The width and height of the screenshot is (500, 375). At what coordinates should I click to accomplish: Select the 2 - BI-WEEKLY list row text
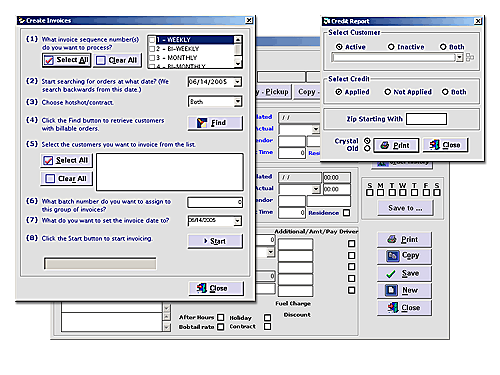[x=178, y=49]
